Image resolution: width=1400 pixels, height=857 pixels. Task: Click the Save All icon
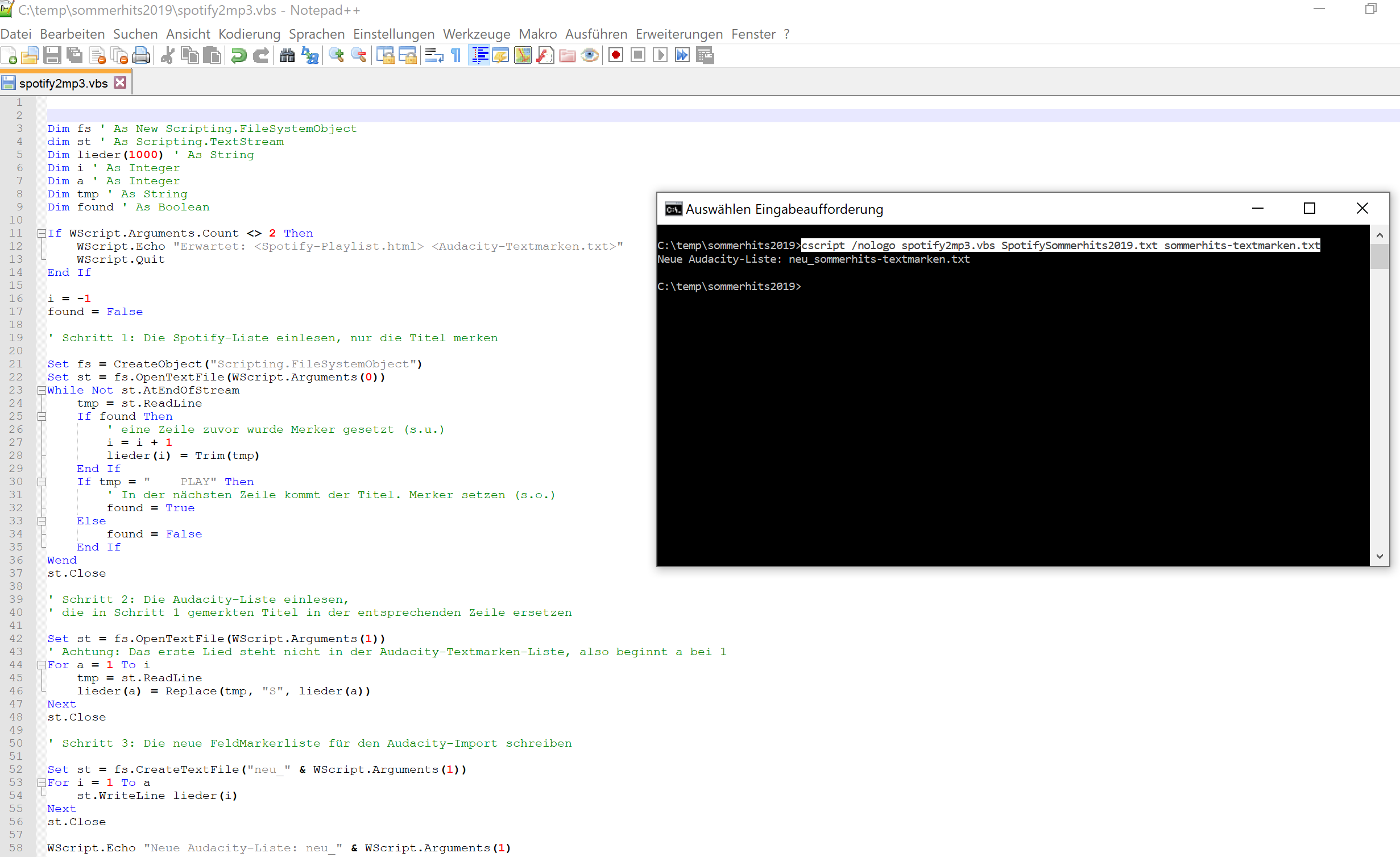[74, 55]
